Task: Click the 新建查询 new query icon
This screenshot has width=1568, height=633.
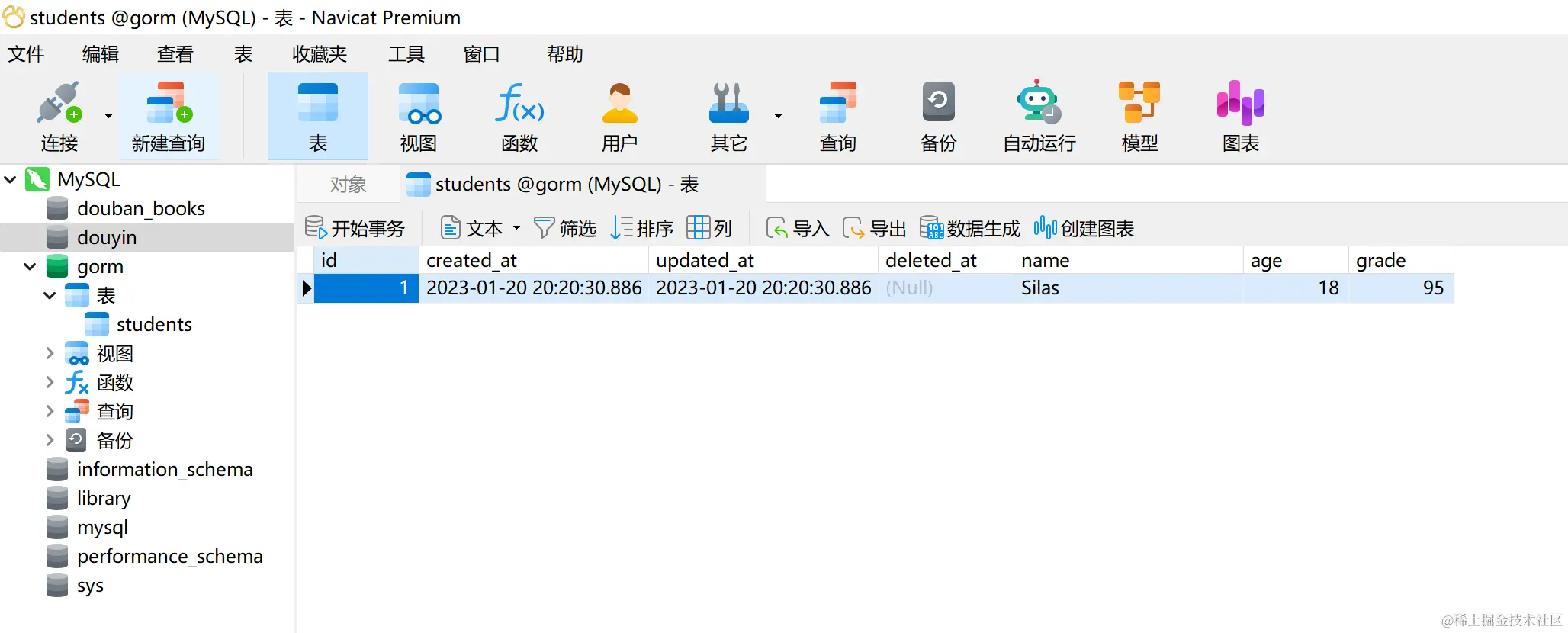Action: click(169, 116)
